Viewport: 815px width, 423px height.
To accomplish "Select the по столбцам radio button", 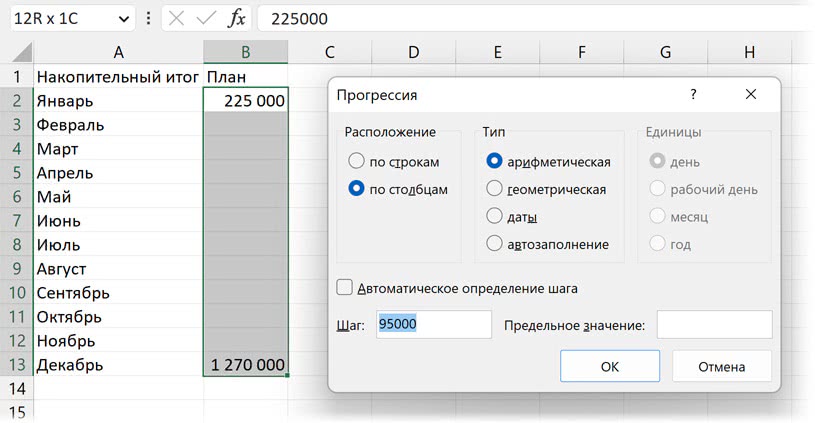I will coord(356,189).
